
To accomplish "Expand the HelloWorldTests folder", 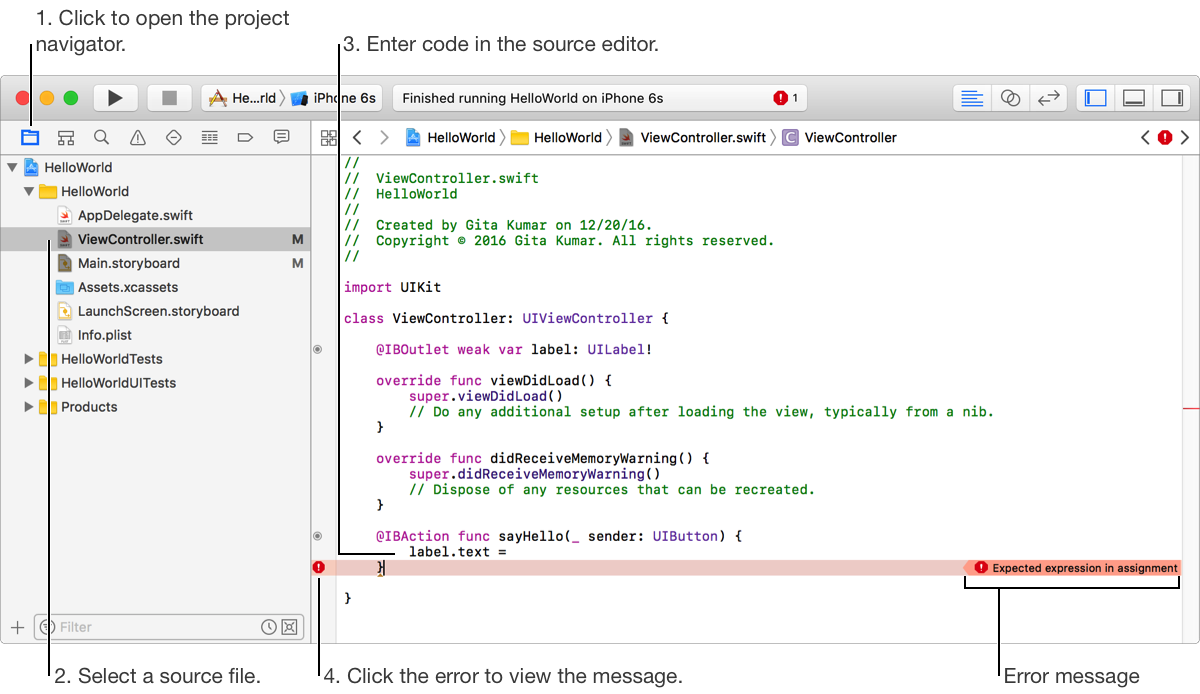I will click(29, 359).
